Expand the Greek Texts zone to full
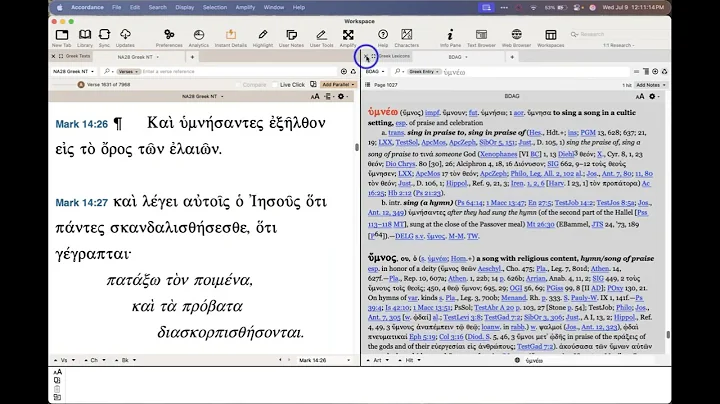This screenshot has width=720, height=404. coord(61,56)
